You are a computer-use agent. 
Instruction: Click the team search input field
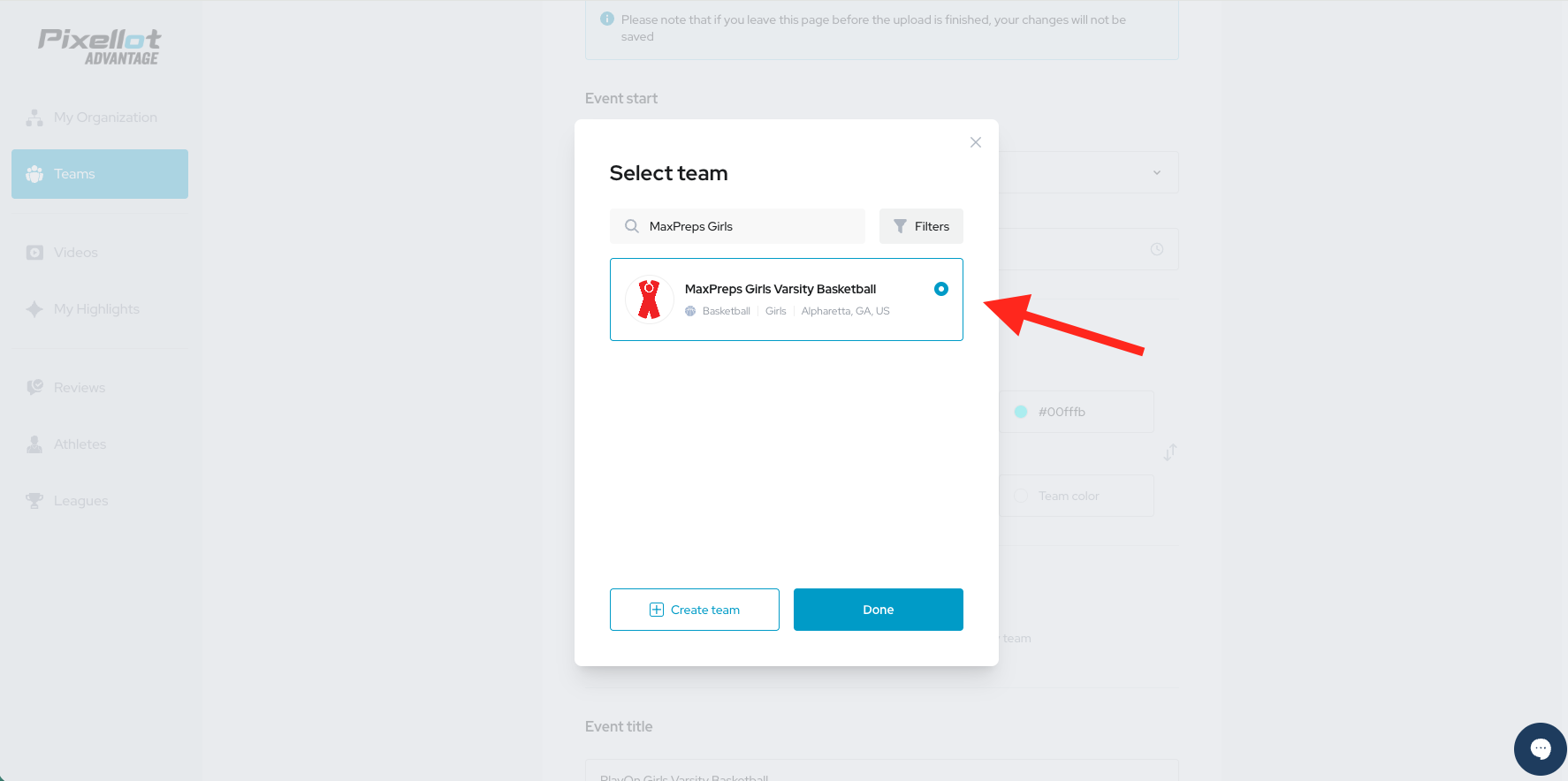tap(751, 226)
